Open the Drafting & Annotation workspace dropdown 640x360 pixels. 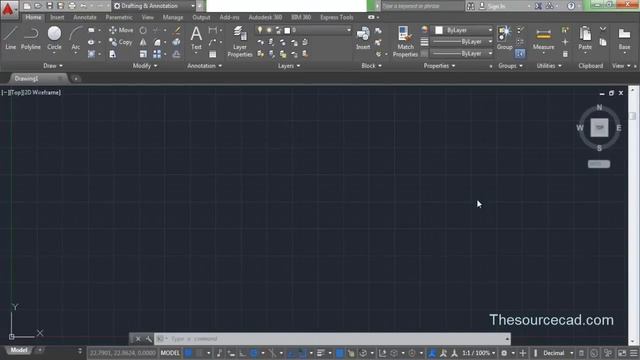153,6
